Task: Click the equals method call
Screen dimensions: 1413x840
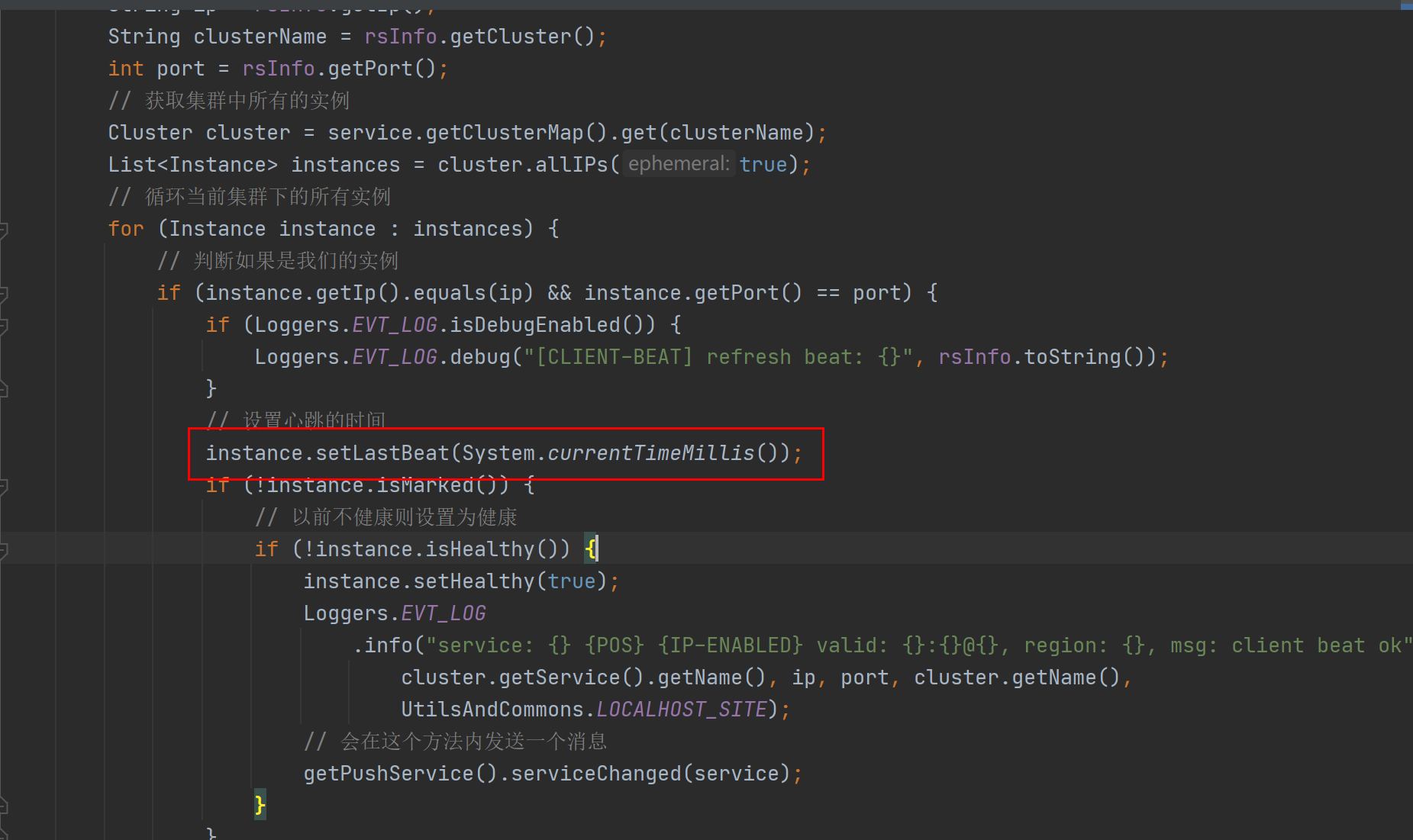Action: tap(450, 293)
